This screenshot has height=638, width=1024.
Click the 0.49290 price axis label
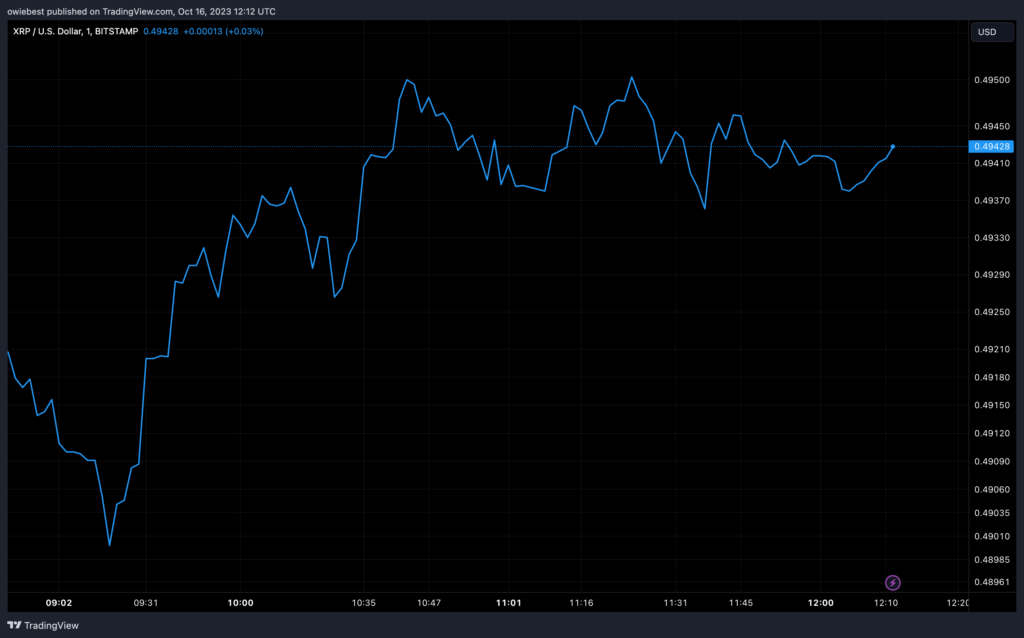(991, 275)
